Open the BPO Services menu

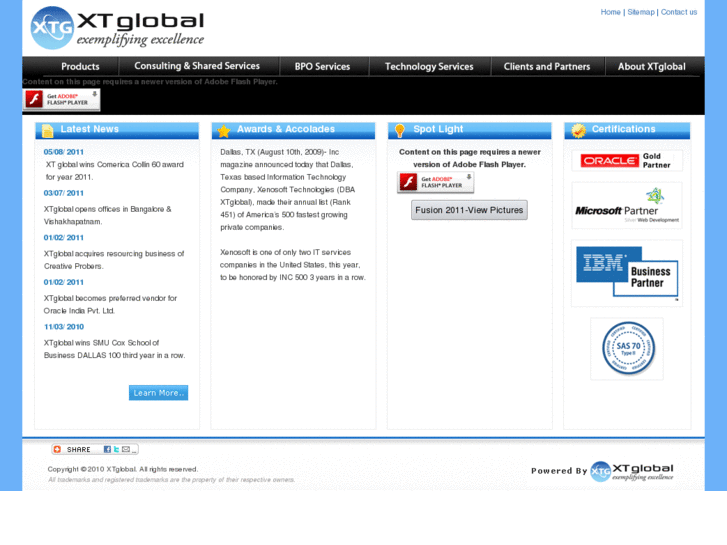[323, 66]
